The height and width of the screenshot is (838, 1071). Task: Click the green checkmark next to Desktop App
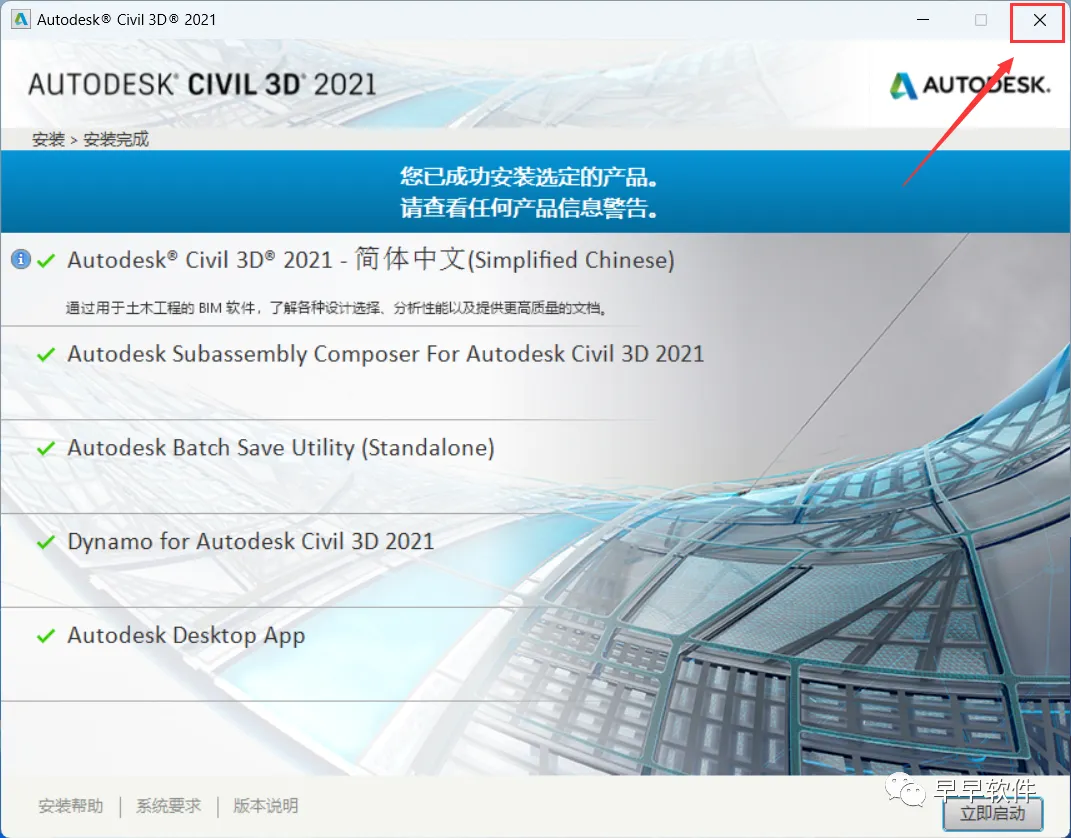coord(46,636)
